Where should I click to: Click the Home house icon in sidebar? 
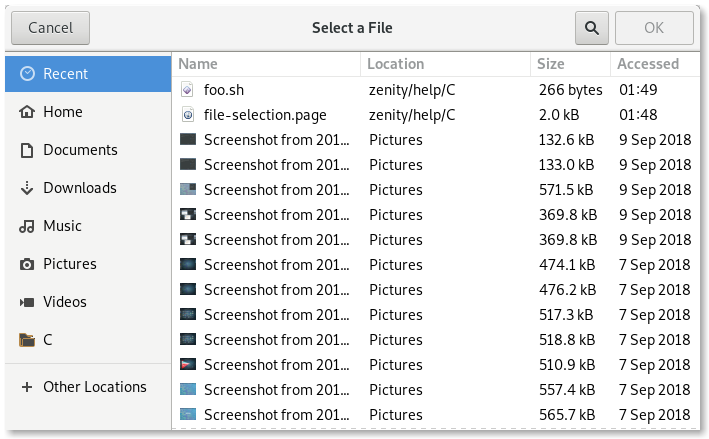click(x=27, y=112)
